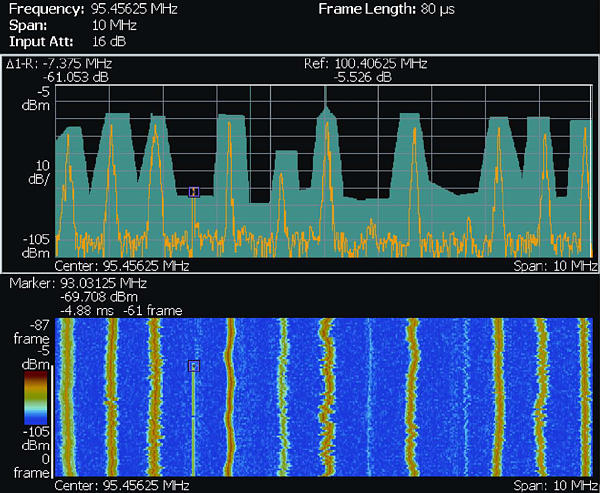Click the Marker 93.03125 MHz readout
Viewport: 600px width, 493px height.
(78, 284)
